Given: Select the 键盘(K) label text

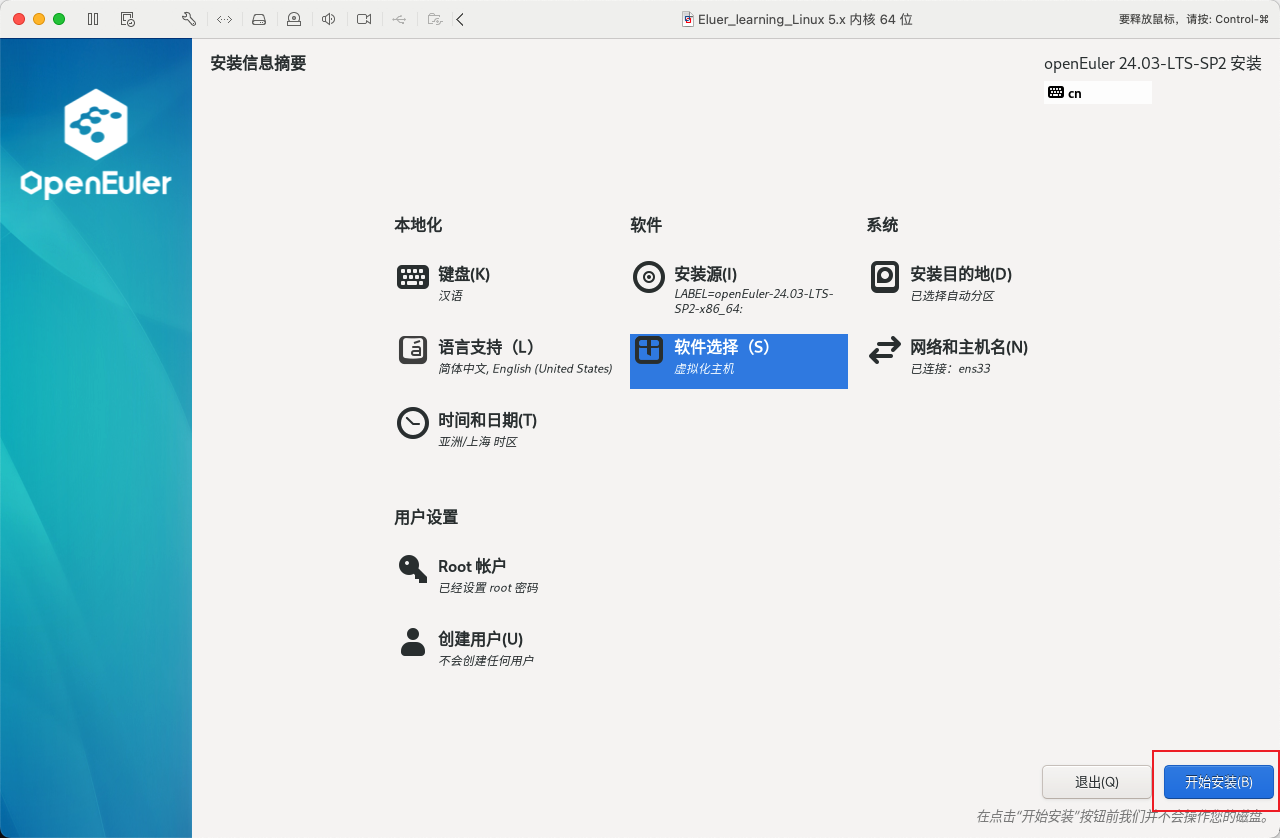Looking at the screenshot, I should point(464,274).
